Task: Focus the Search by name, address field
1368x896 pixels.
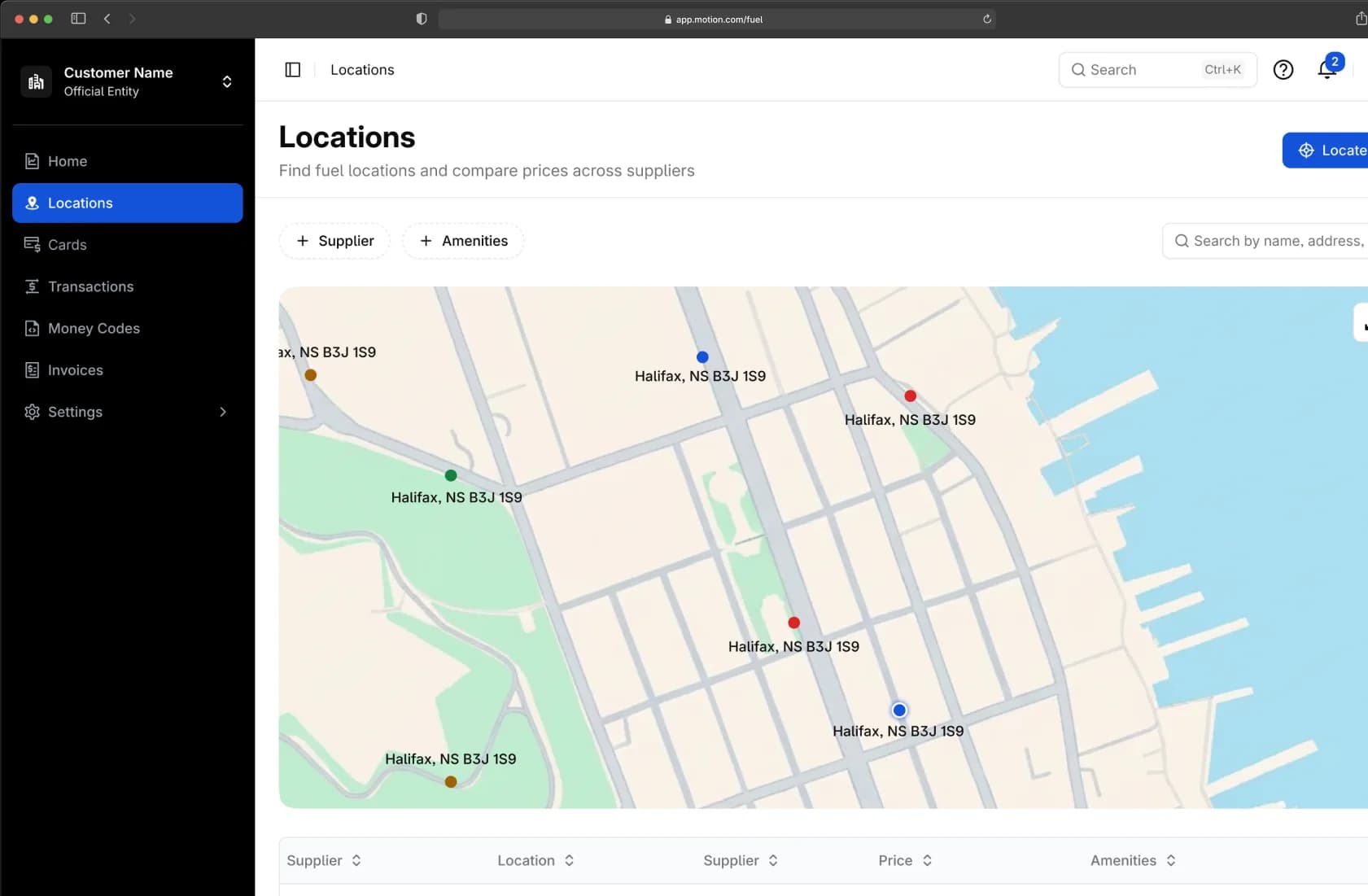Action: (1265, 241)
